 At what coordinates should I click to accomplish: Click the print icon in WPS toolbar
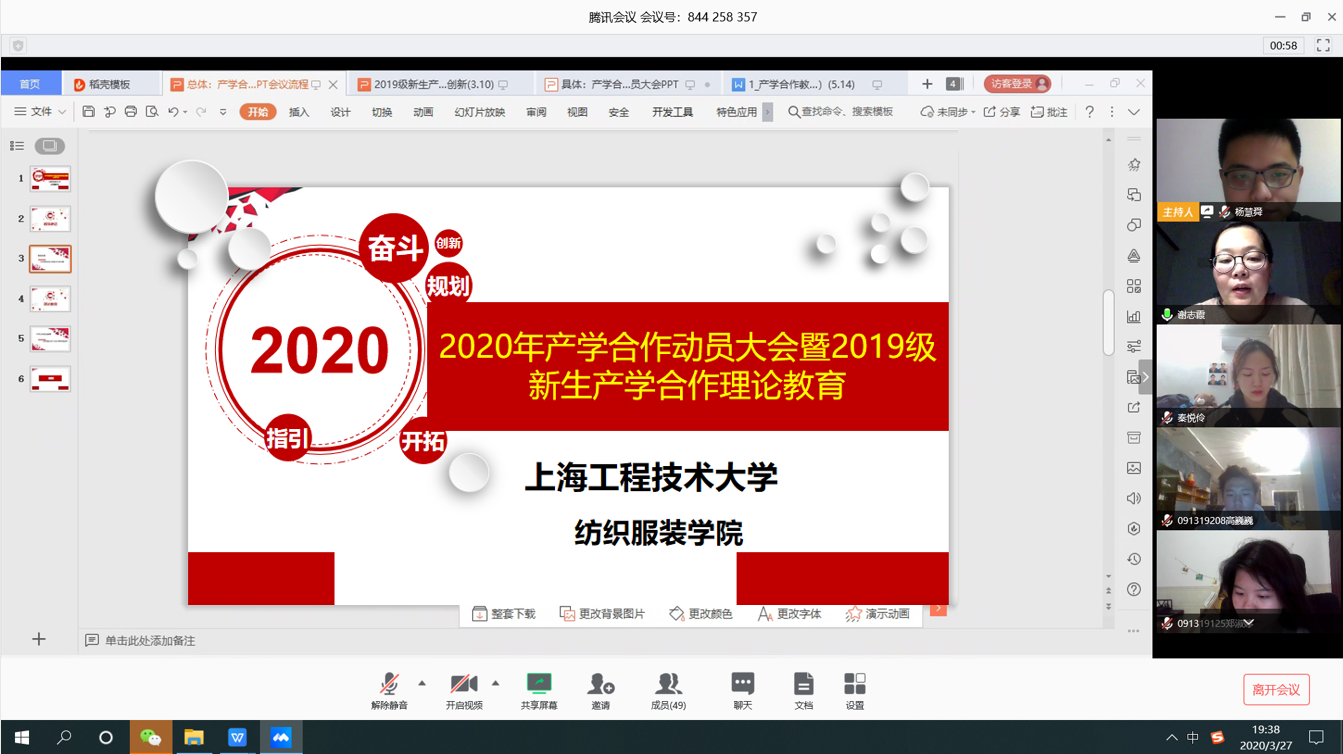pyautogui.click(x=130, y=112)
